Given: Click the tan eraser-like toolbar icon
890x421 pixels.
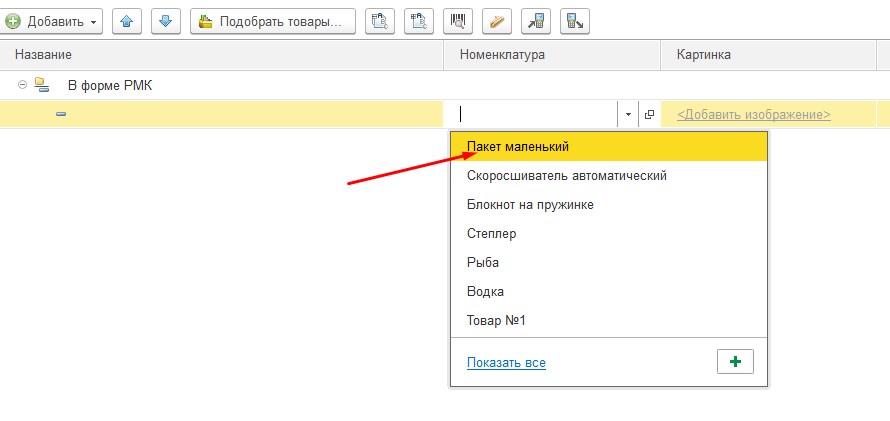Looking at the screenshot, I should (x=497, y=22).
